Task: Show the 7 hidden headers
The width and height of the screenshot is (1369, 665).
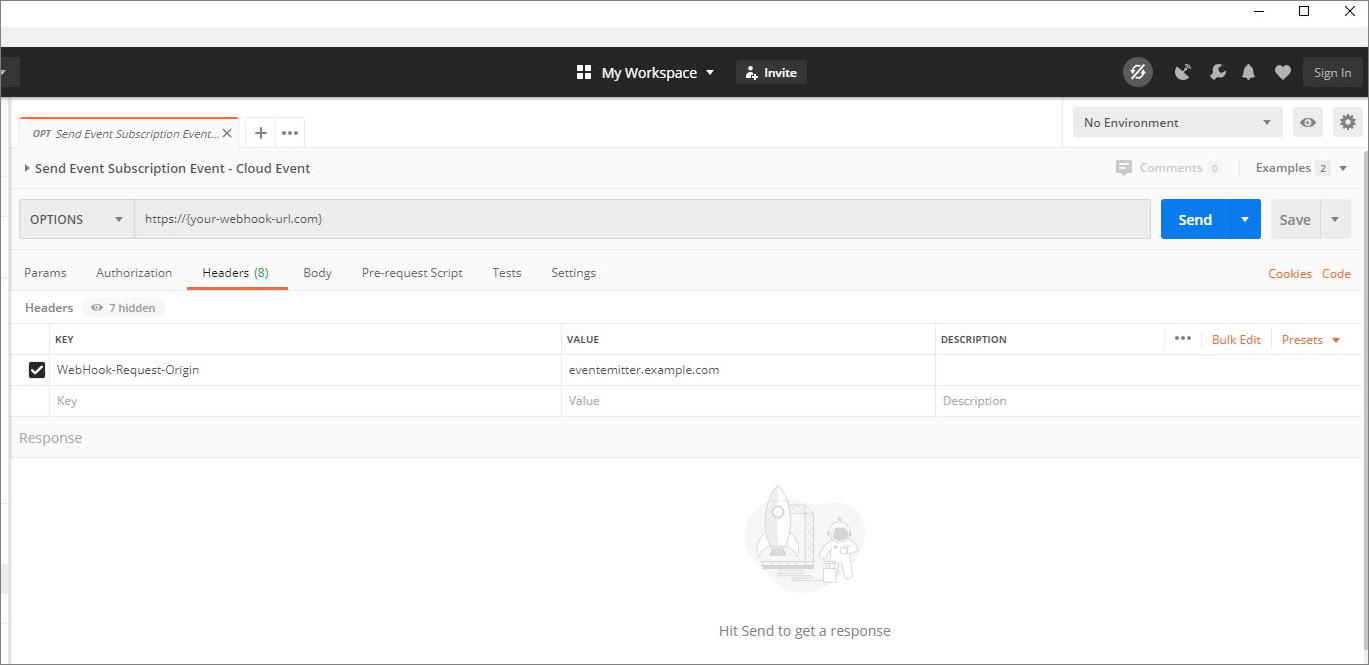Action: coord(123,308)
